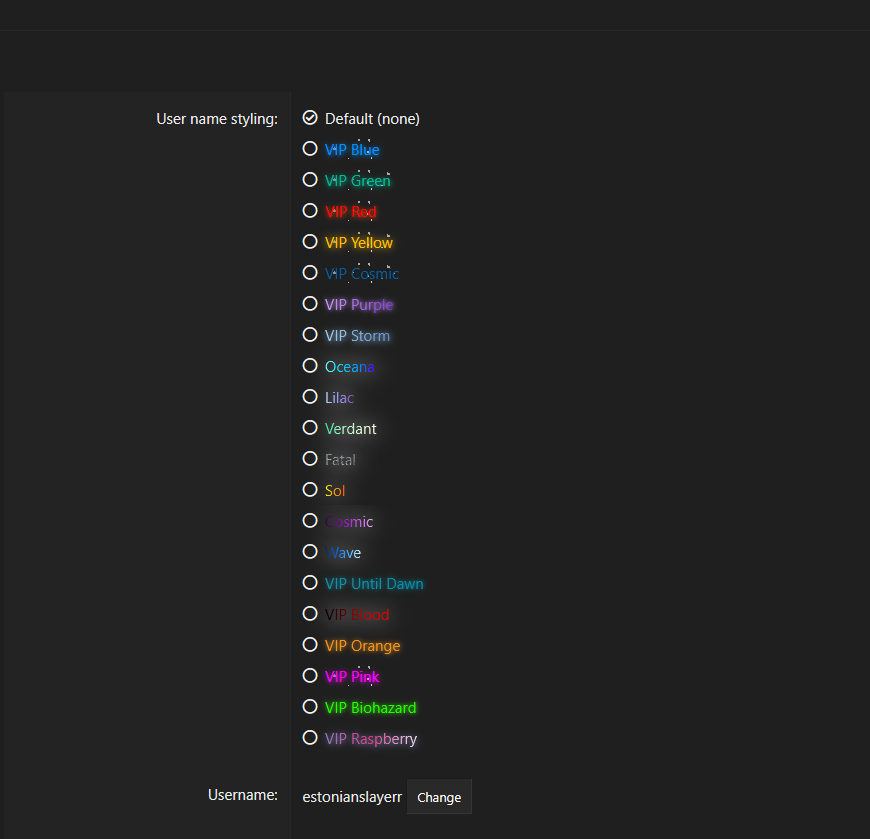
Task: Choose the Fatal styling option
Action: coord(310,459)
